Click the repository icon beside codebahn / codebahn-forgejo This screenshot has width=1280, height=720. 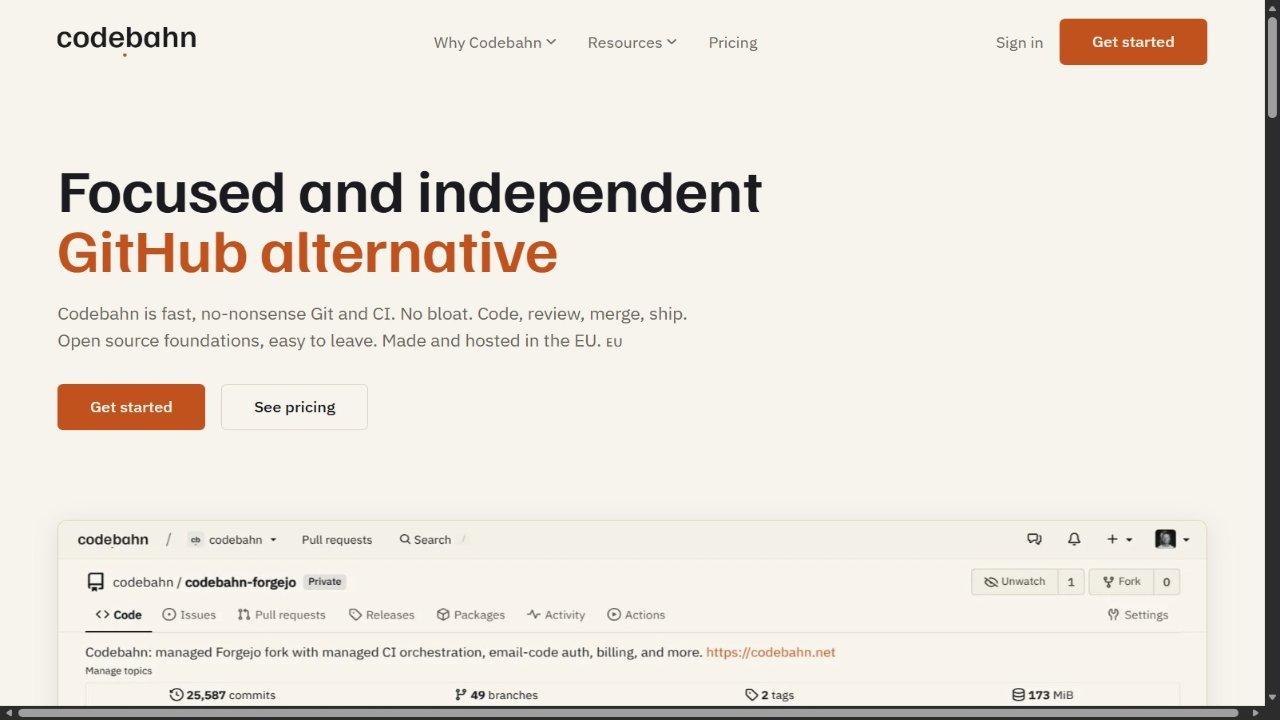[x=96, y=582]
